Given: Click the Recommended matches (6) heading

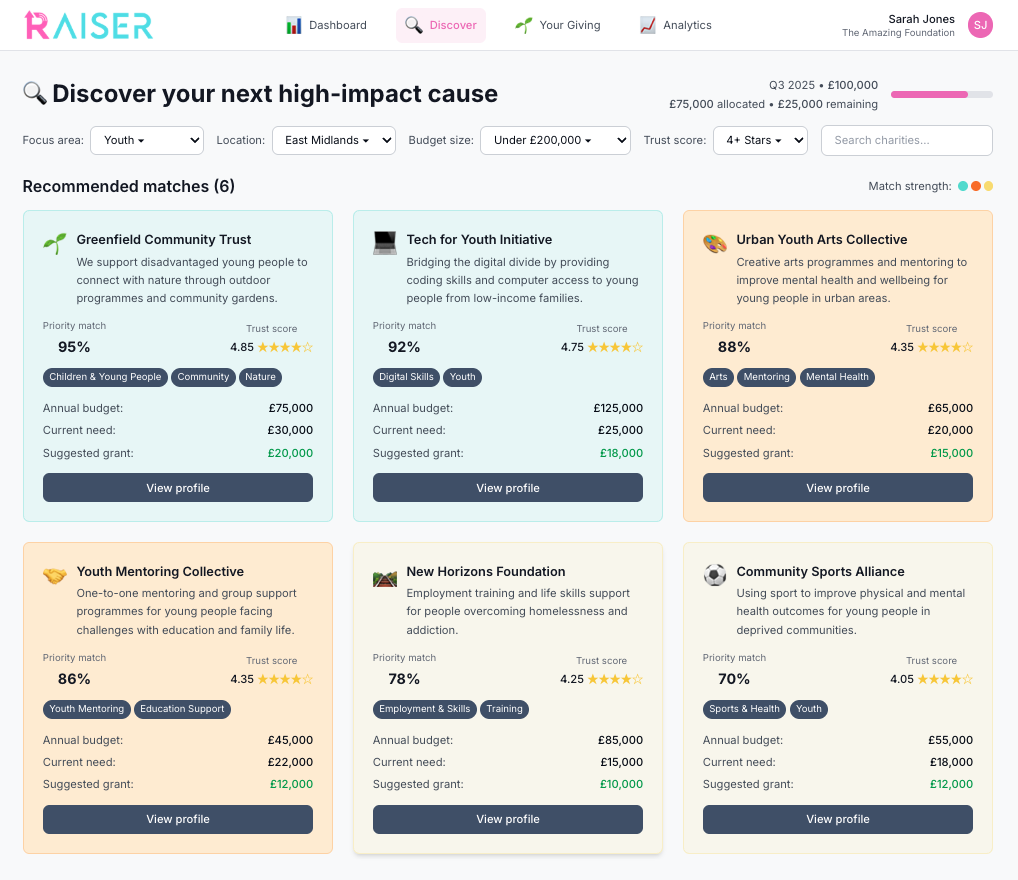Looking at the screenshot, I should click(129, 186).
